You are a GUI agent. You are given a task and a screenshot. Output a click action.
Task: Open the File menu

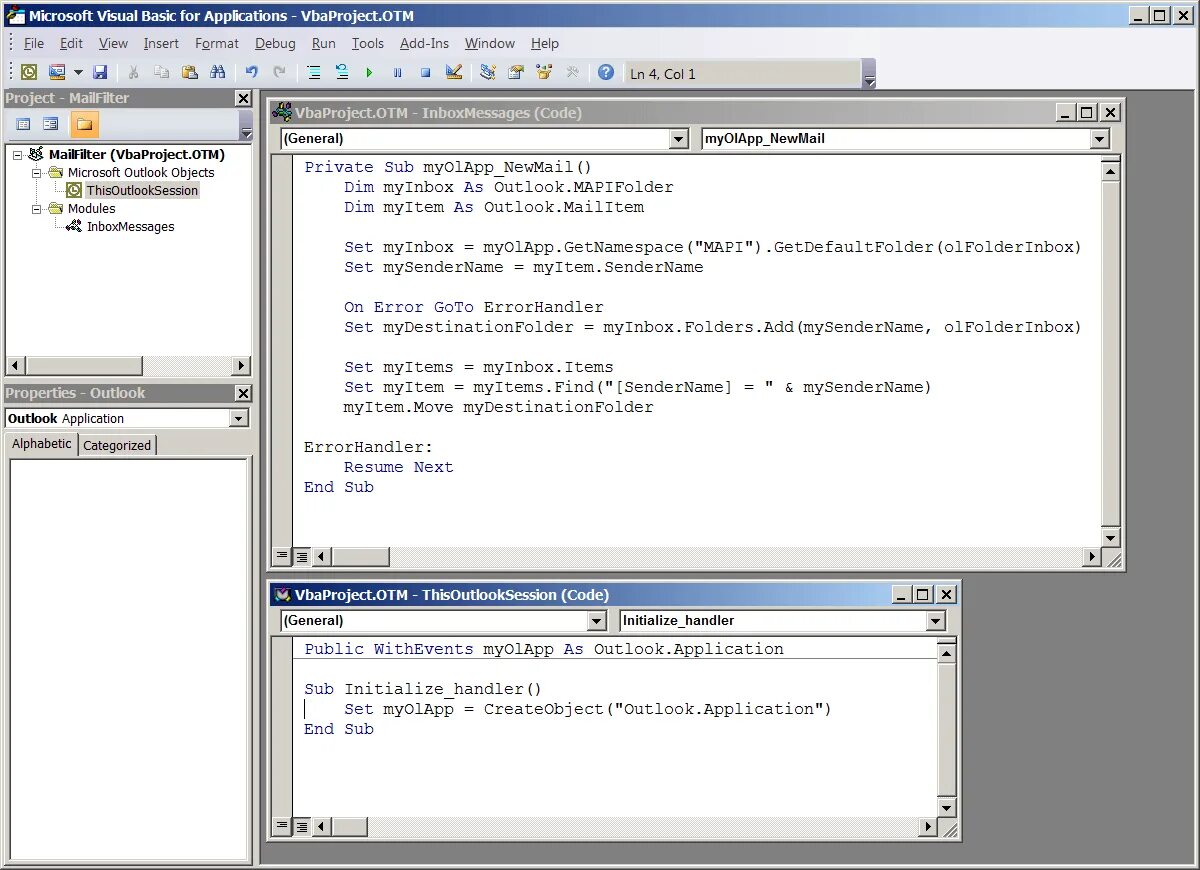coord(34,43)
